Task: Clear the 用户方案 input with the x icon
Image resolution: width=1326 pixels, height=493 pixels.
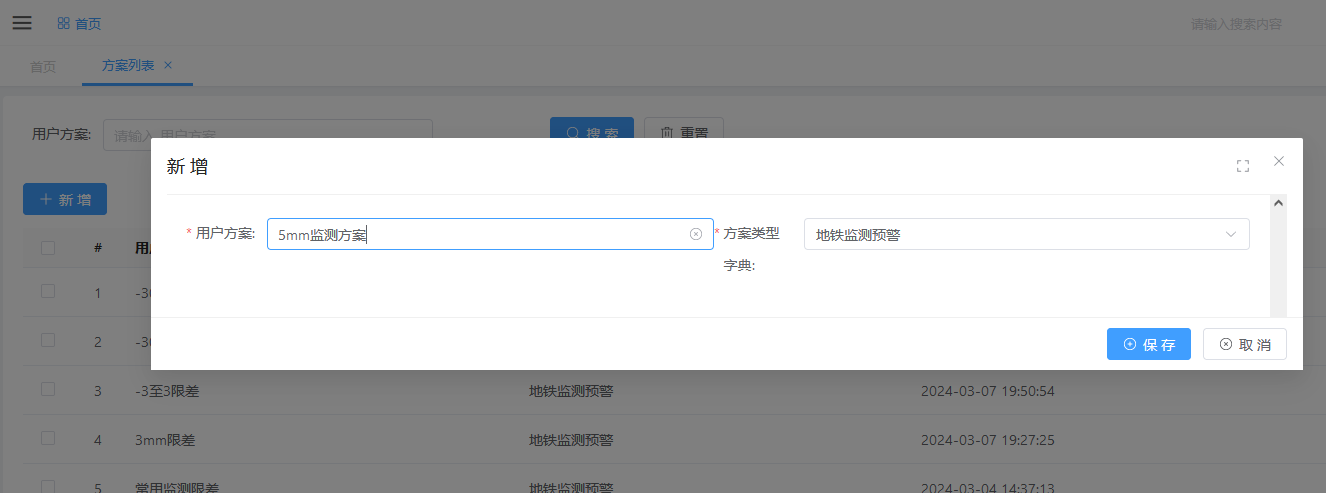Action: [x=696, y=234]
